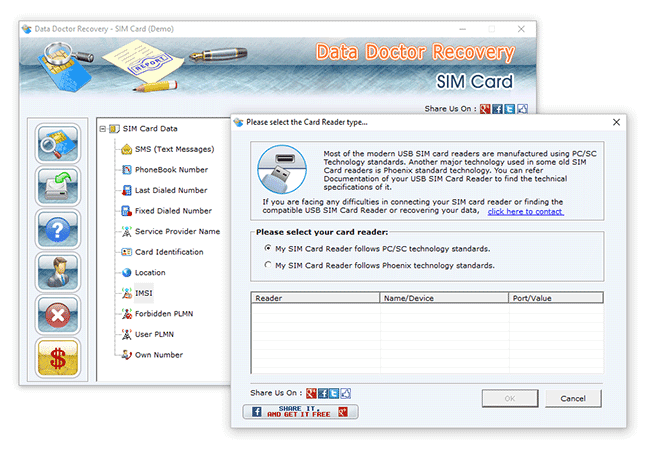650x450 pixels.
Task: Click Twitter share icon in dialog
Action: pyautogui.click(x=334, y=393)
